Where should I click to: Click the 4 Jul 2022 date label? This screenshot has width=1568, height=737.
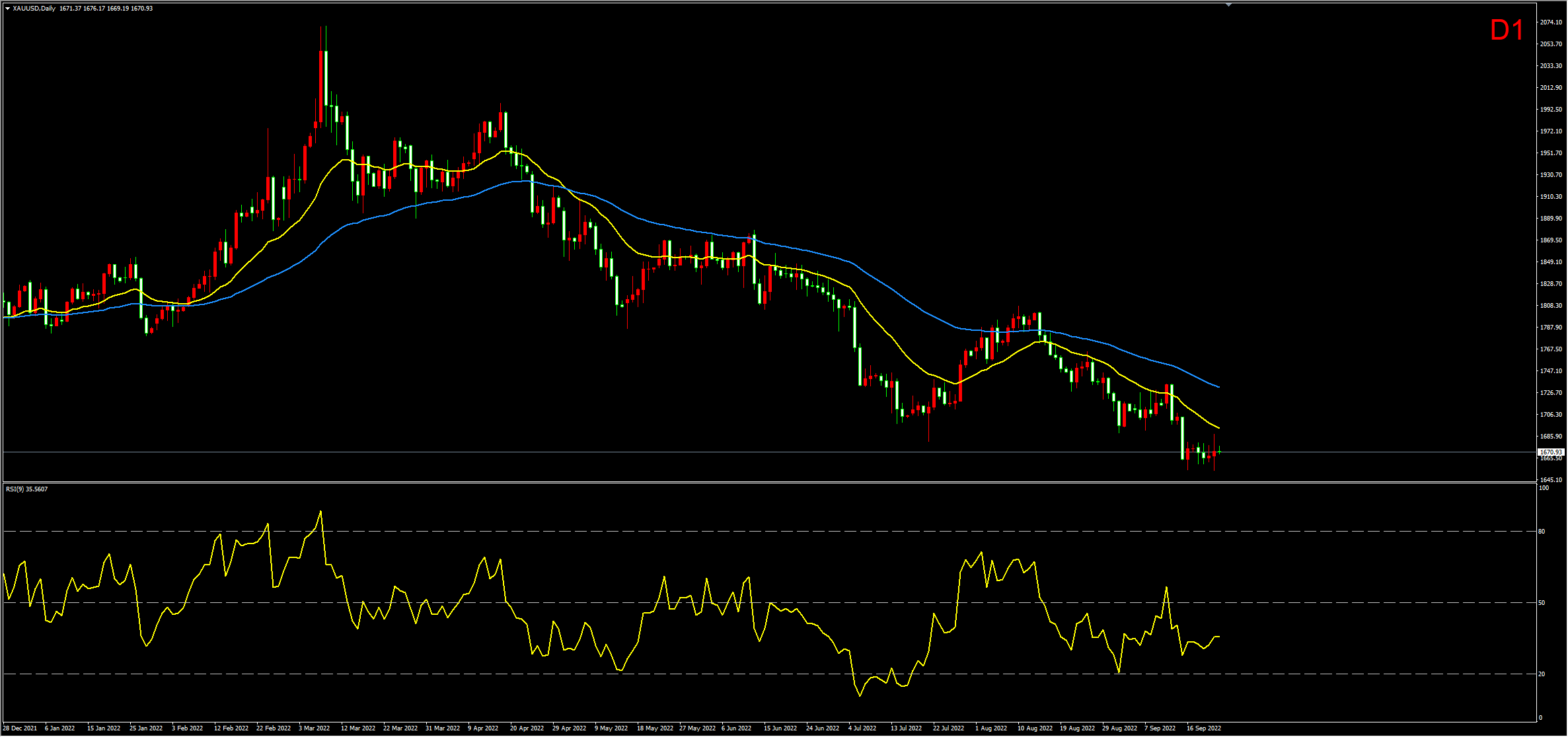(x=862, y=728)
